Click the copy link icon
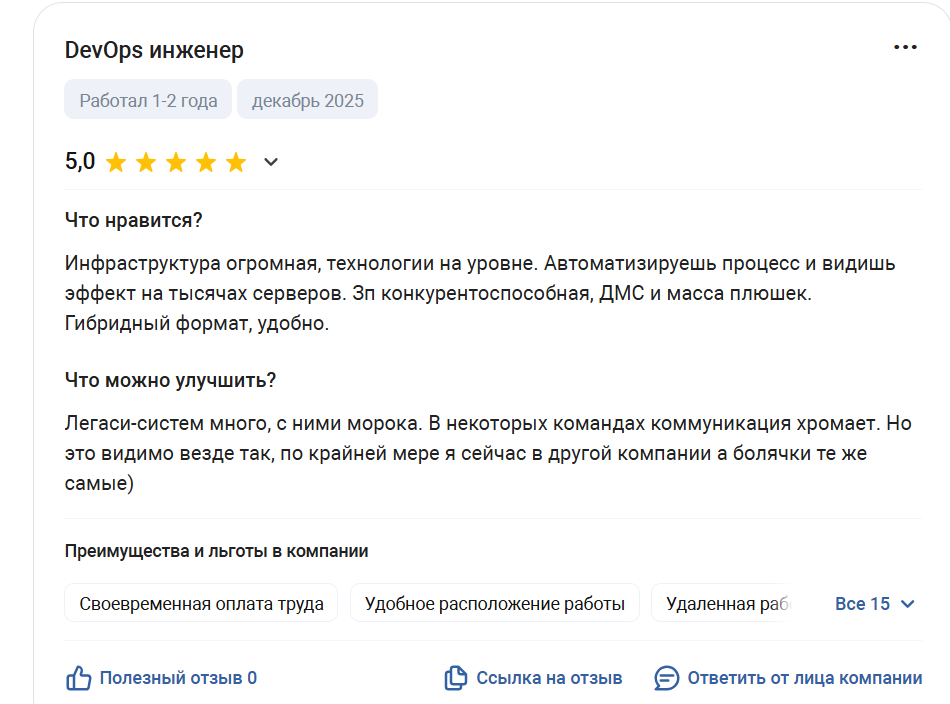The height and width of the screenshot is (704, 950). pos(456,678)
